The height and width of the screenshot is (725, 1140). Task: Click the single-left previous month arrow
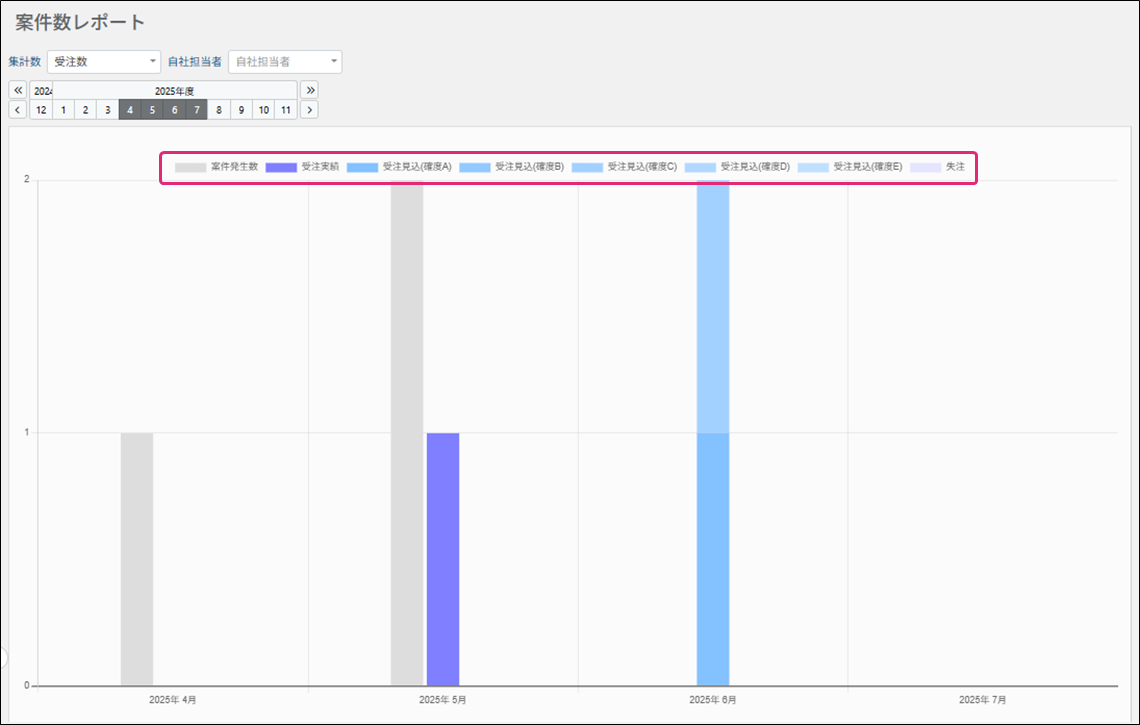click(x=18, y=110)
